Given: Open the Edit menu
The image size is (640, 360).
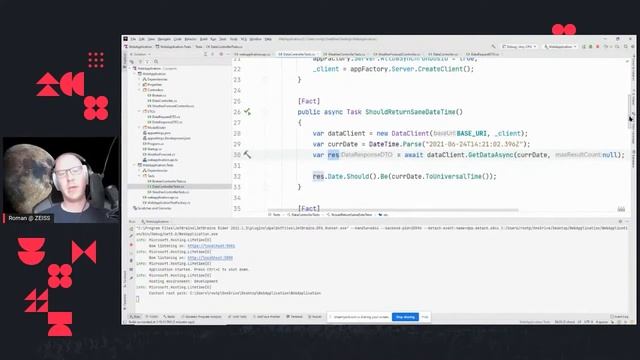Looking at the screenshot, I should [x=142, y=39].
